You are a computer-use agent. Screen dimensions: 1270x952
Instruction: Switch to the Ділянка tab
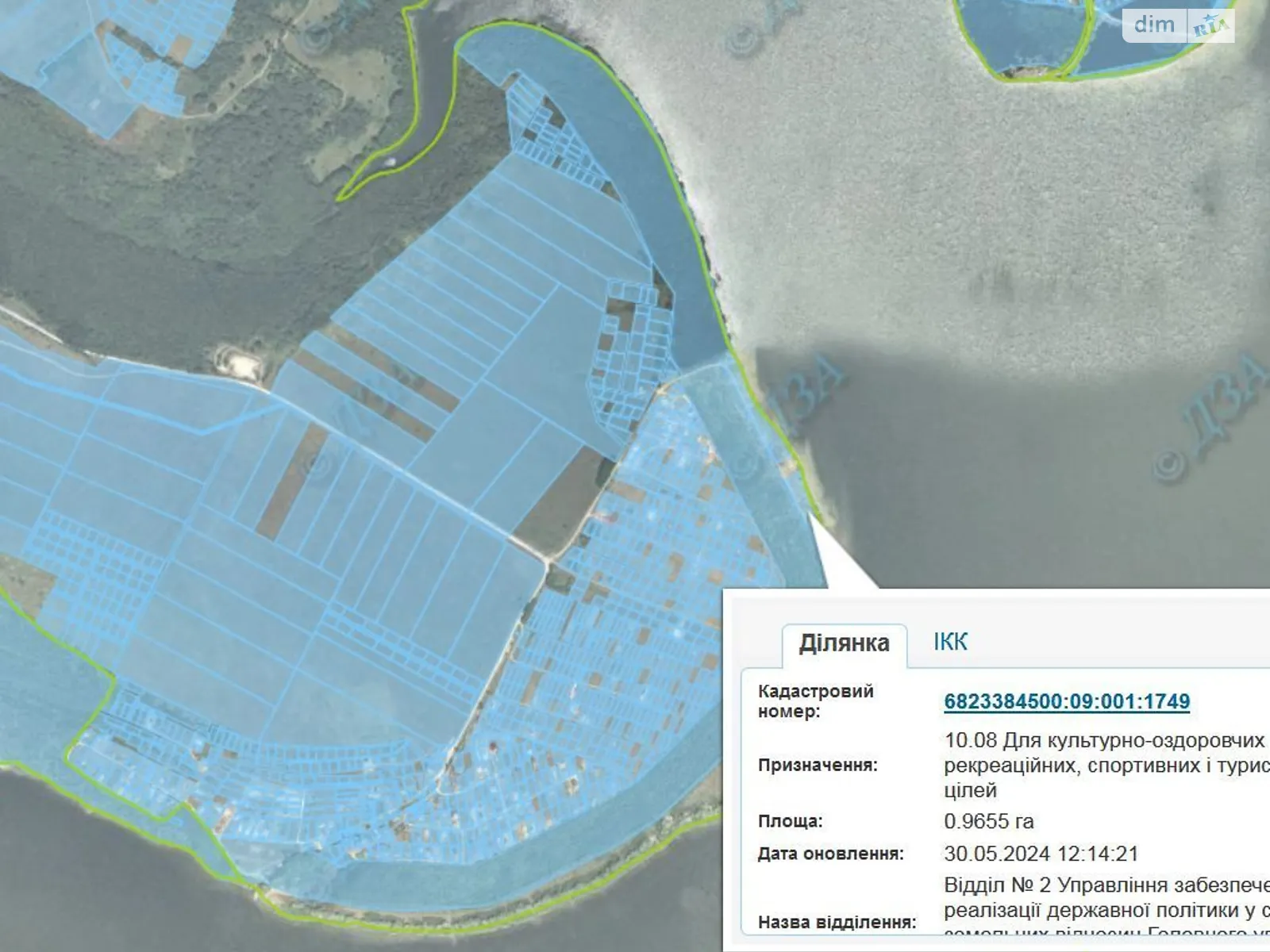click(844, 643)
